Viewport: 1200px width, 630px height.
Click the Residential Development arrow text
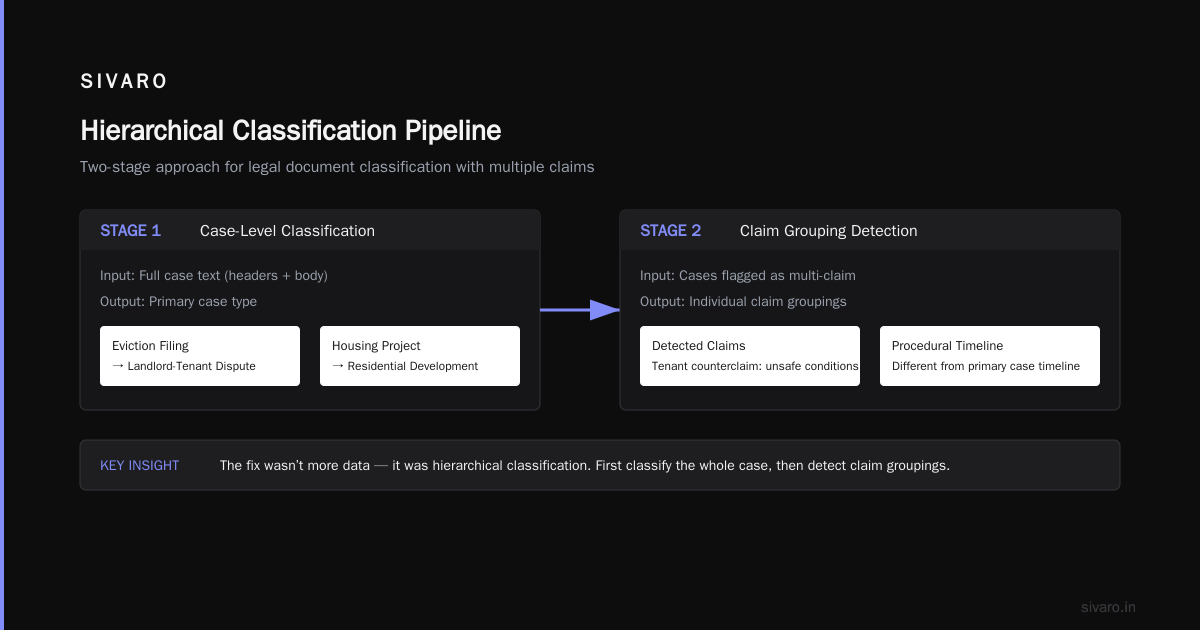405,366
